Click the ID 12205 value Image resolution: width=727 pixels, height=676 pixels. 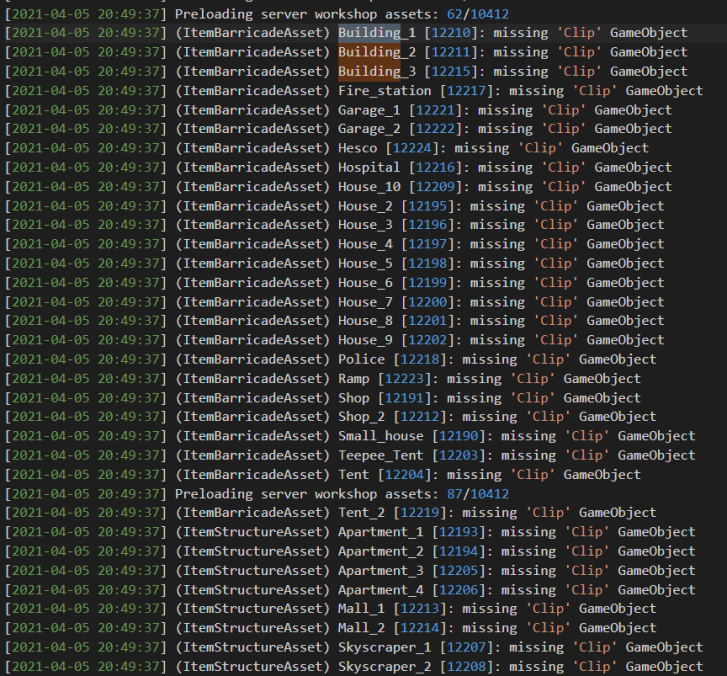(x=459, y=571)
